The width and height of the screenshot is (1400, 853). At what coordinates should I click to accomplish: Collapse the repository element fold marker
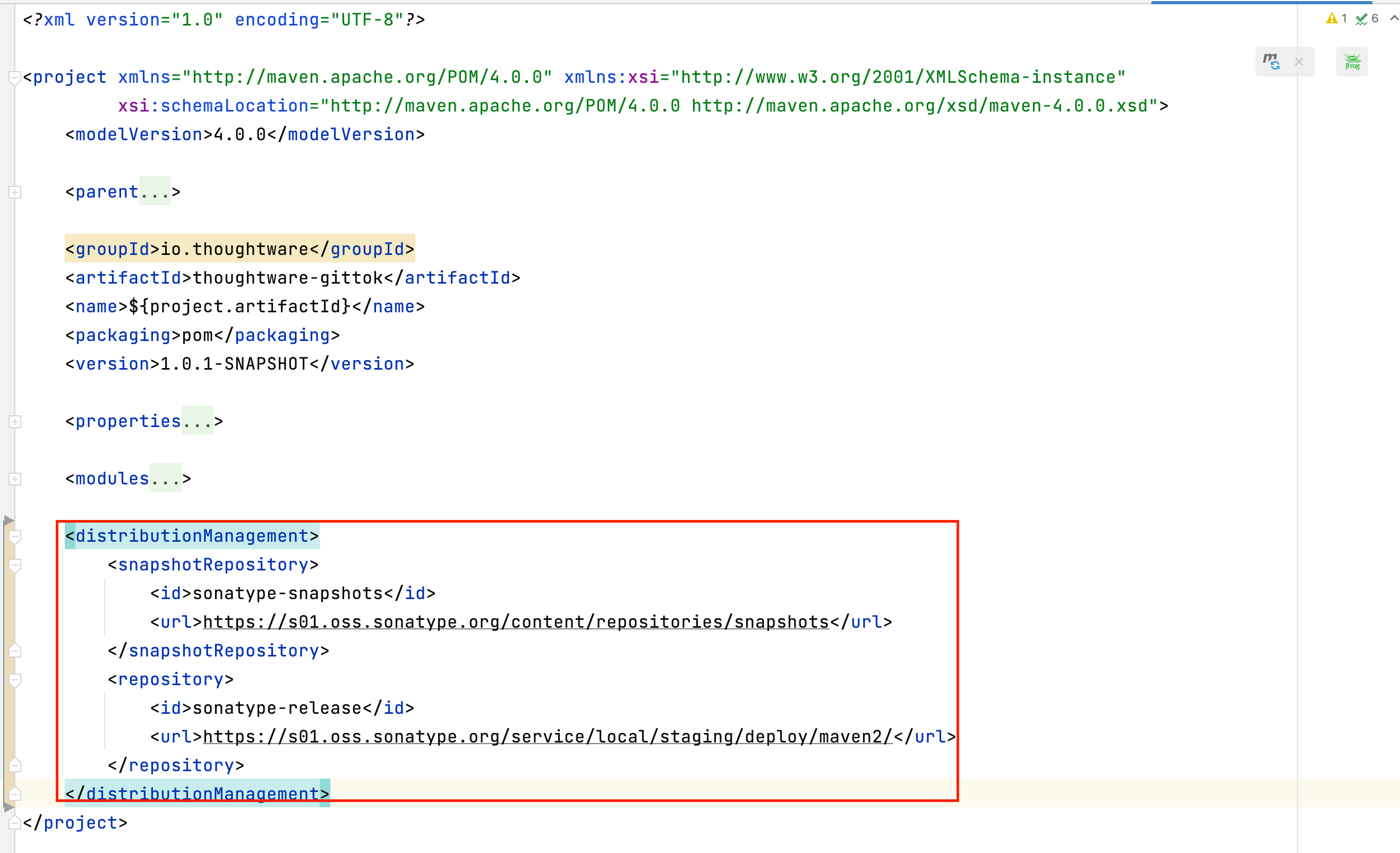[x=15, y=680]
